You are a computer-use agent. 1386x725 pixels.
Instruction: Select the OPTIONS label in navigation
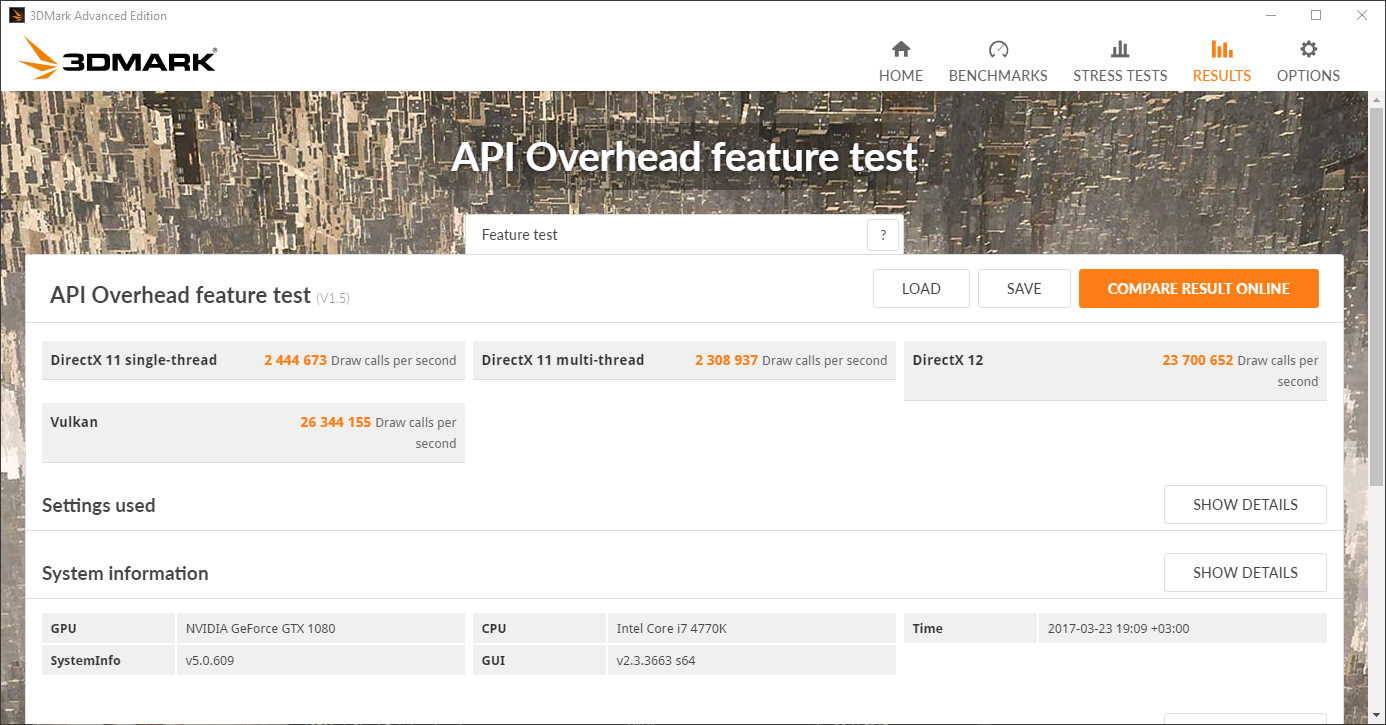coord(1308,76)
